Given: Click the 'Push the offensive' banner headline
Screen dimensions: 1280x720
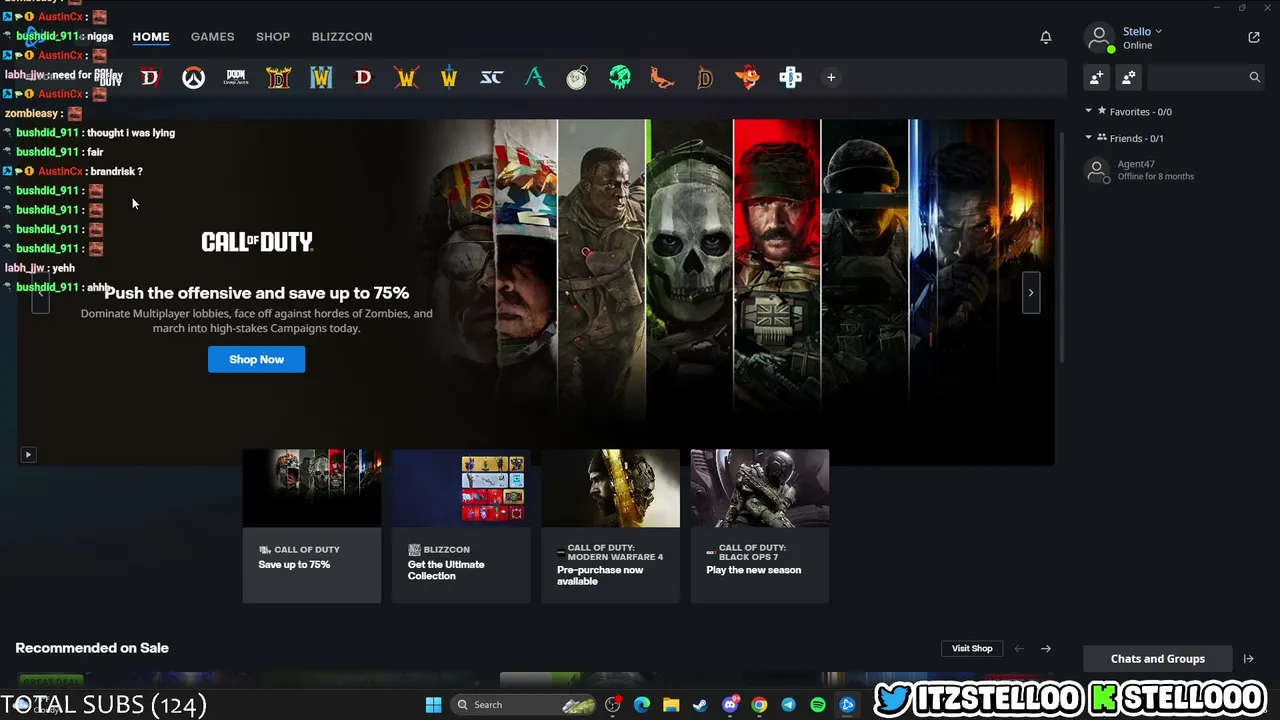Looking at the screenshot, I should coord(257,293).
